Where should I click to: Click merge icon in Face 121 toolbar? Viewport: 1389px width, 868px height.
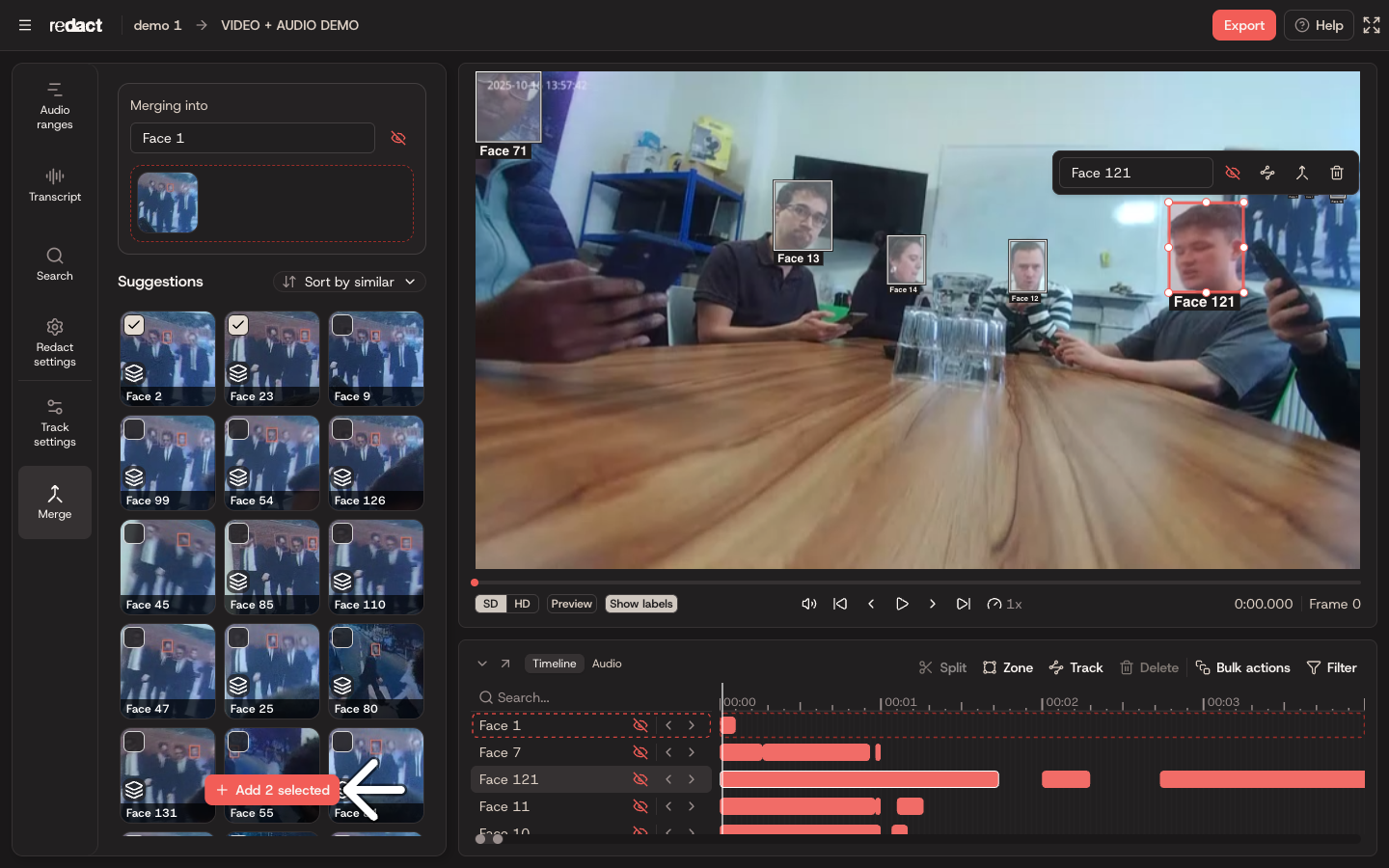(1302, 173)
